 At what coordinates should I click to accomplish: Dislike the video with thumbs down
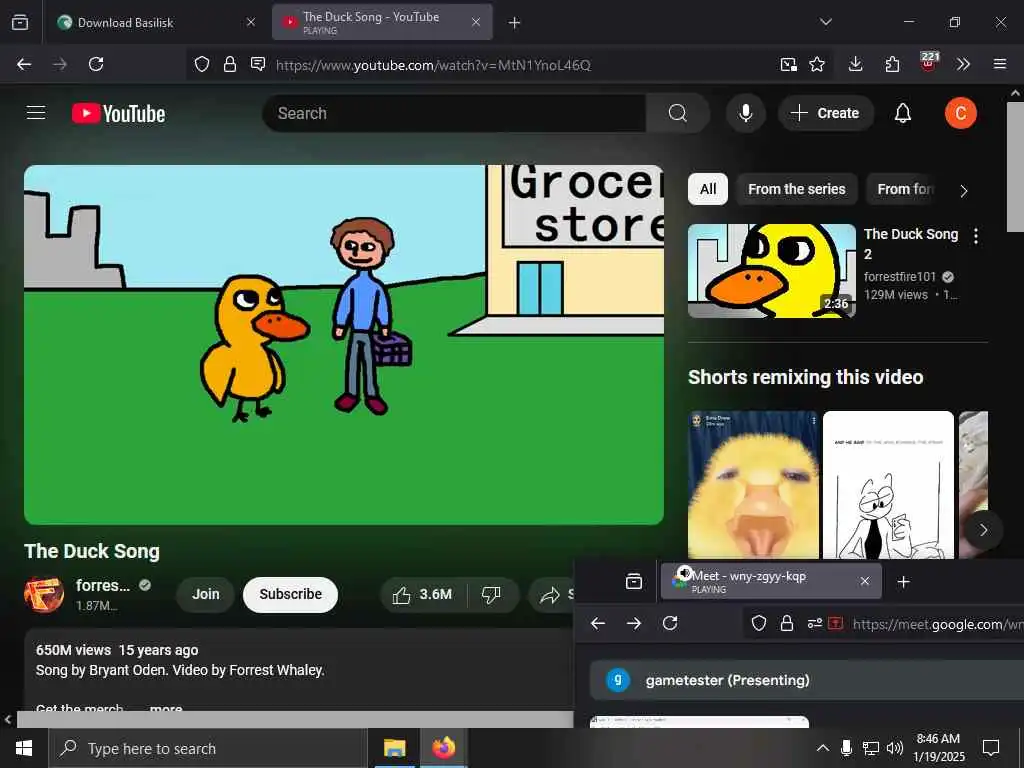click(x=491, y=594)
